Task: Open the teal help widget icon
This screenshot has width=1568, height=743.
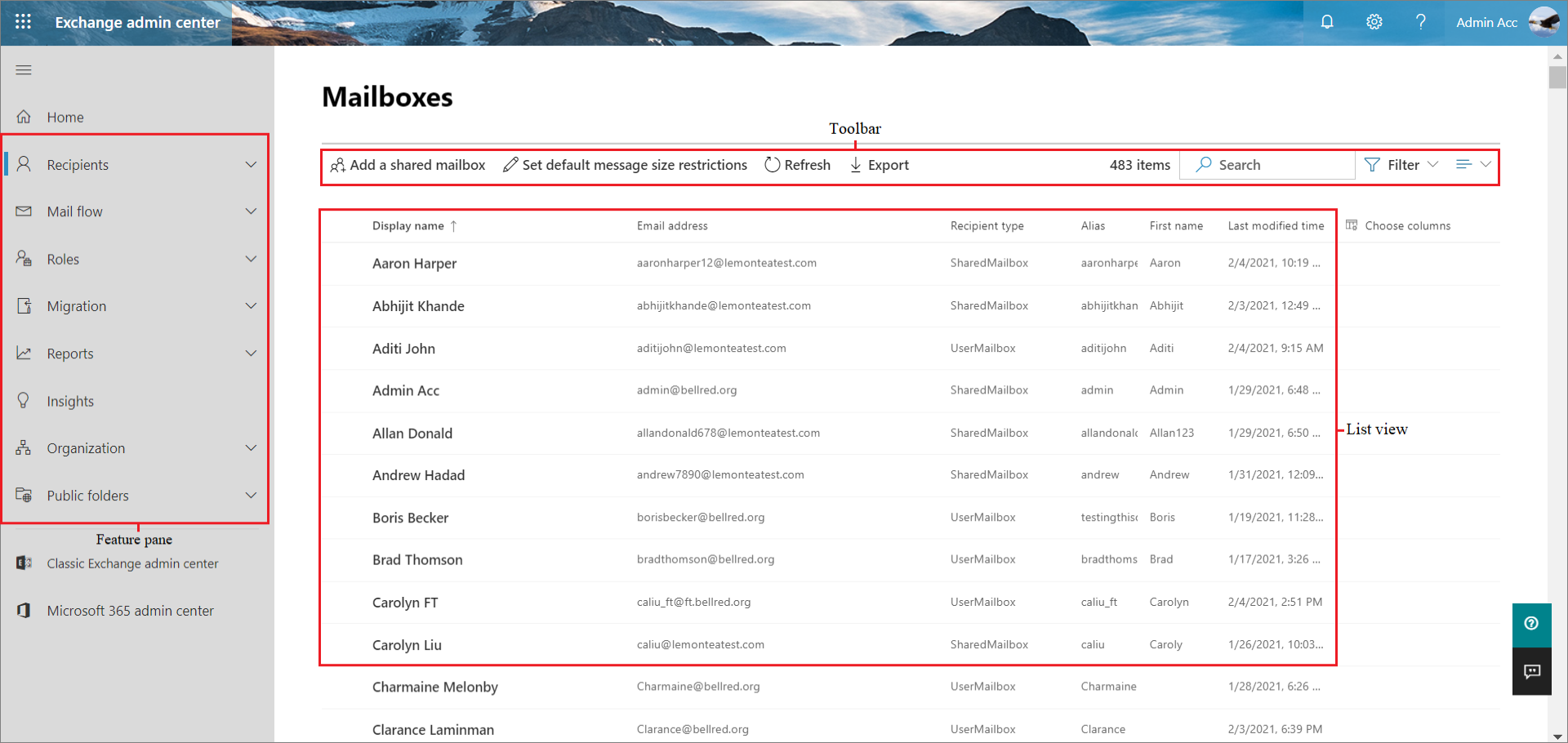Action: tap(1531, 624)
